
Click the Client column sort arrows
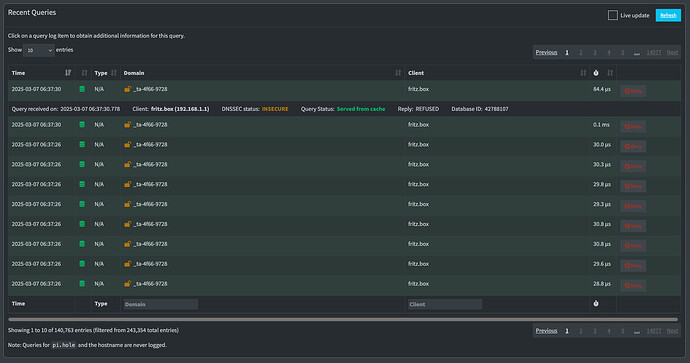tap(583, 73)
